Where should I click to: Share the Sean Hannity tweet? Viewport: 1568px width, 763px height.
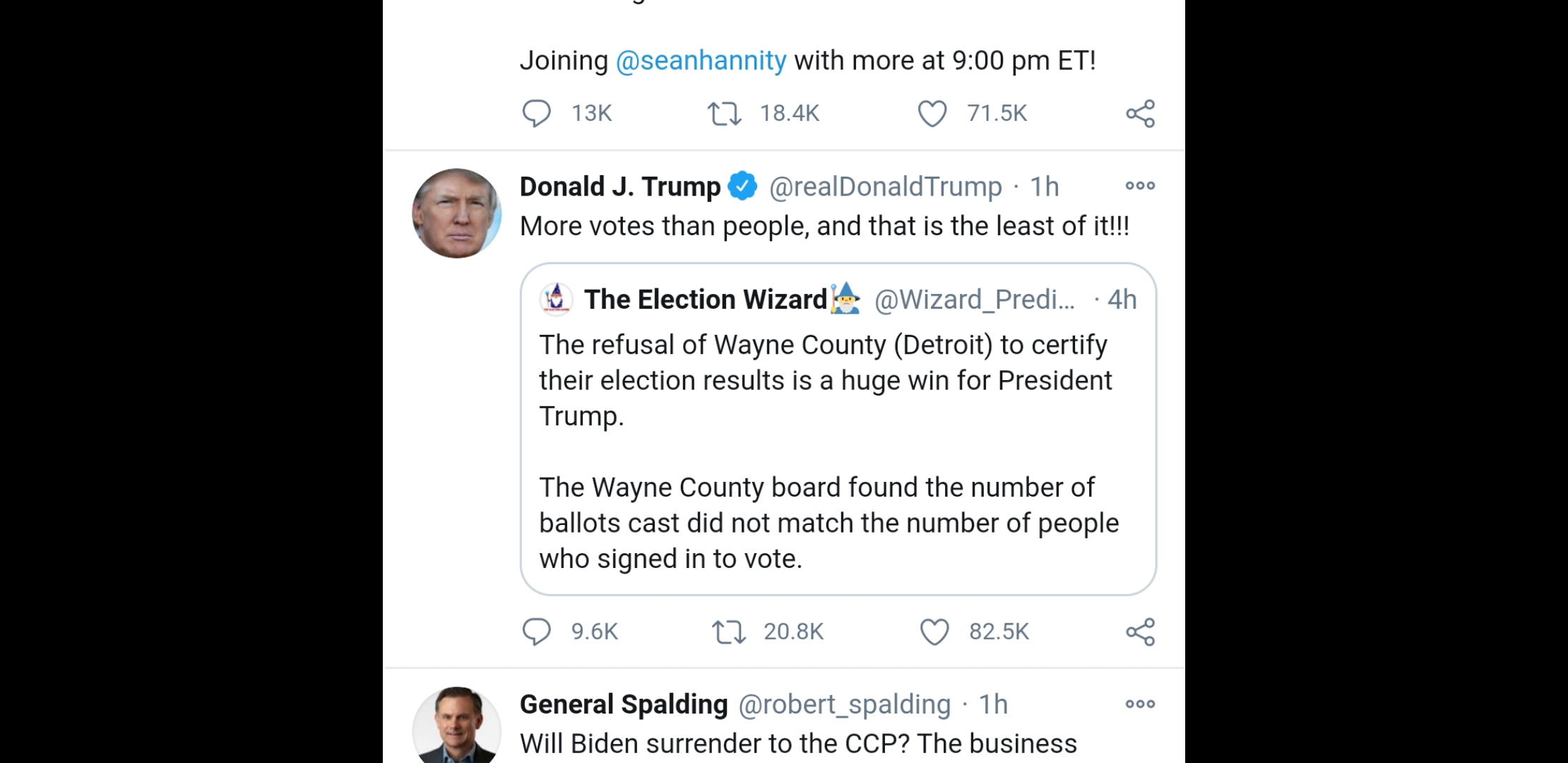click(x=1140, y=113)
